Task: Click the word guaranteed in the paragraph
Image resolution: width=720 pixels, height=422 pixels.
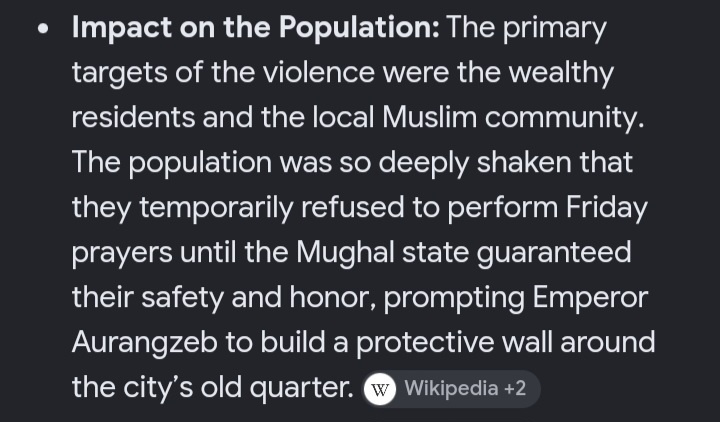Action: 554,253
